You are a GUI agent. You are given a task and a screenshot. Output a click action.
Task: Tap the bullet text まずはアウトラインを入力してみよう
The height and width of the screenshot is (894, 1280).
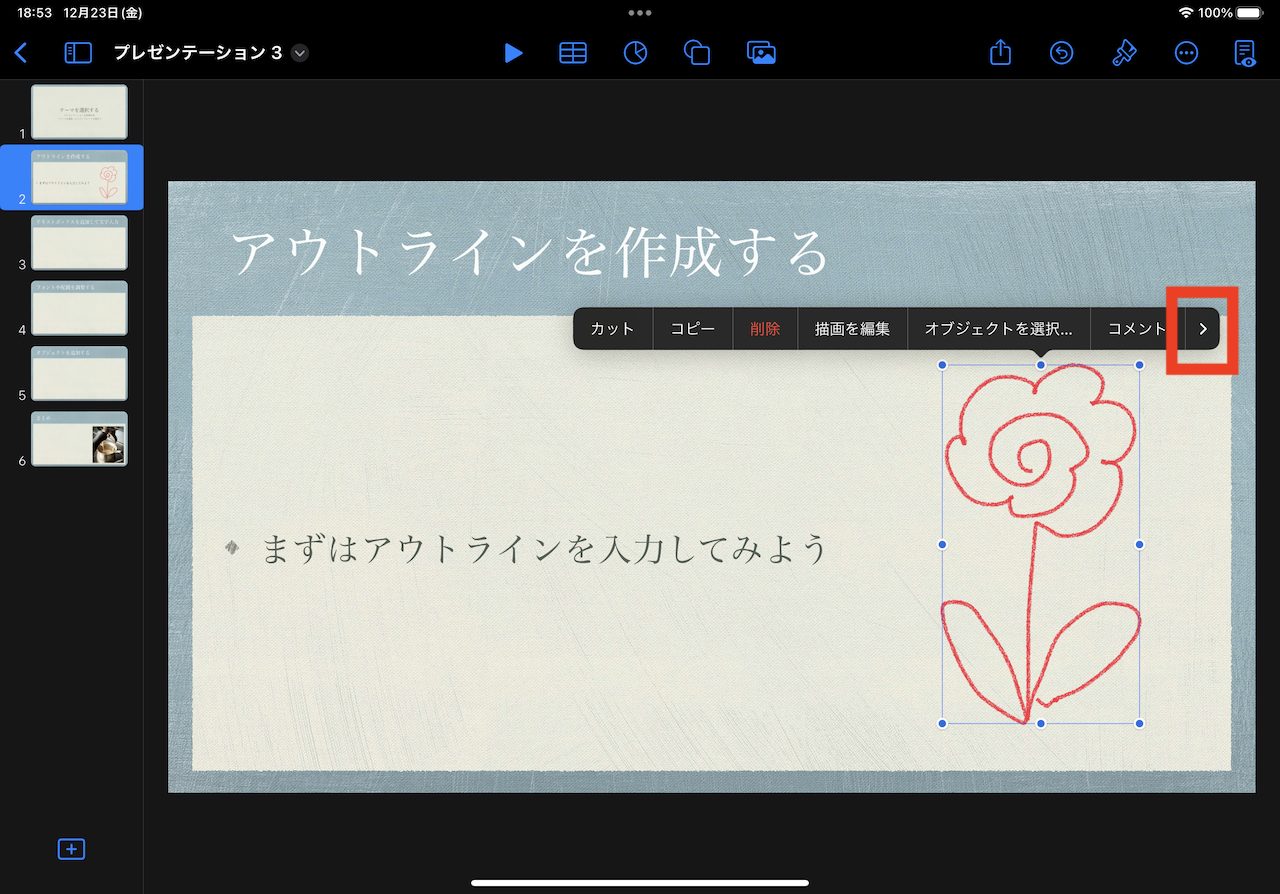pos(545,549)
